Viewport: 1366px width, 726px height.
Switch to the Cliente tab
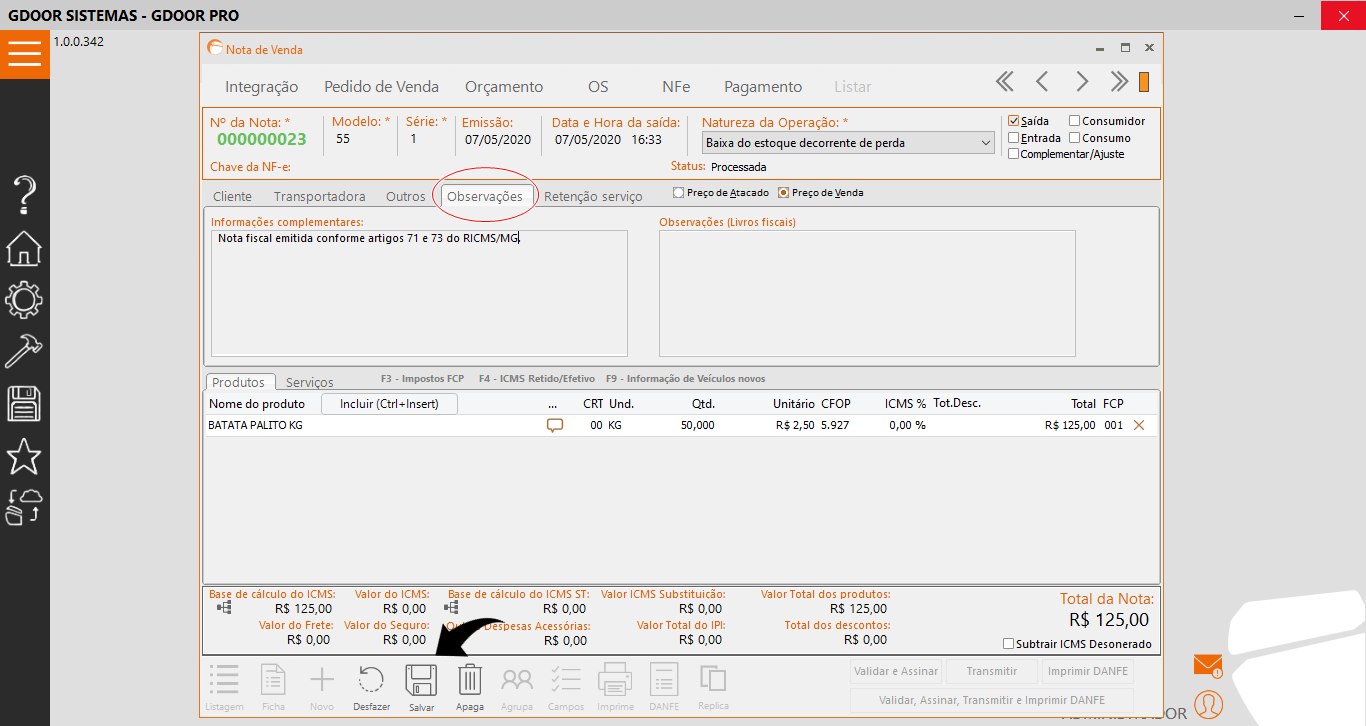click(x=233, y=196)
